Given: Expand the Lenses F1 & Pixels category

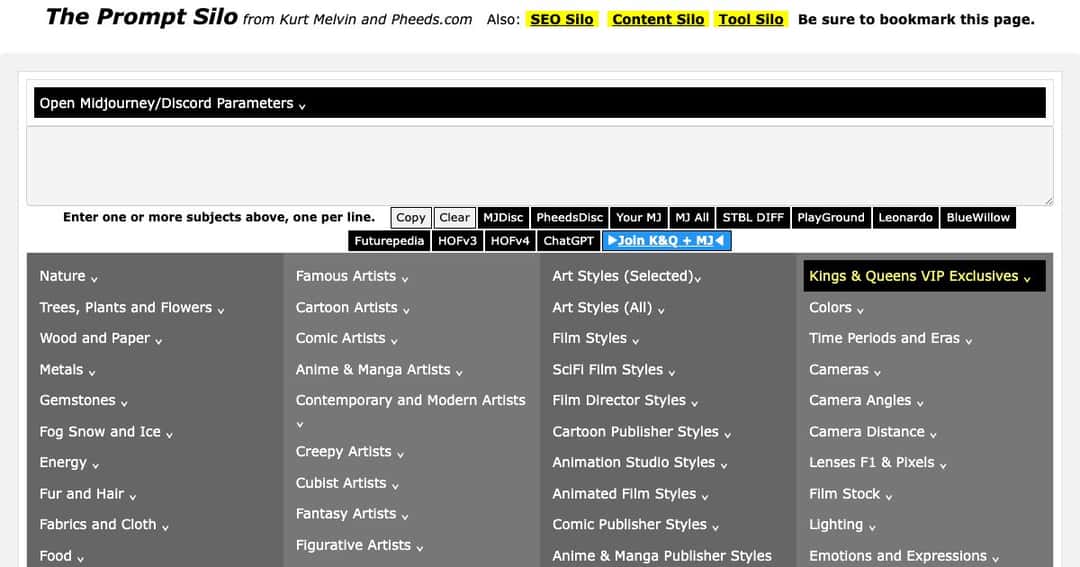Looking at the screenshot, I should click(878, 463).
